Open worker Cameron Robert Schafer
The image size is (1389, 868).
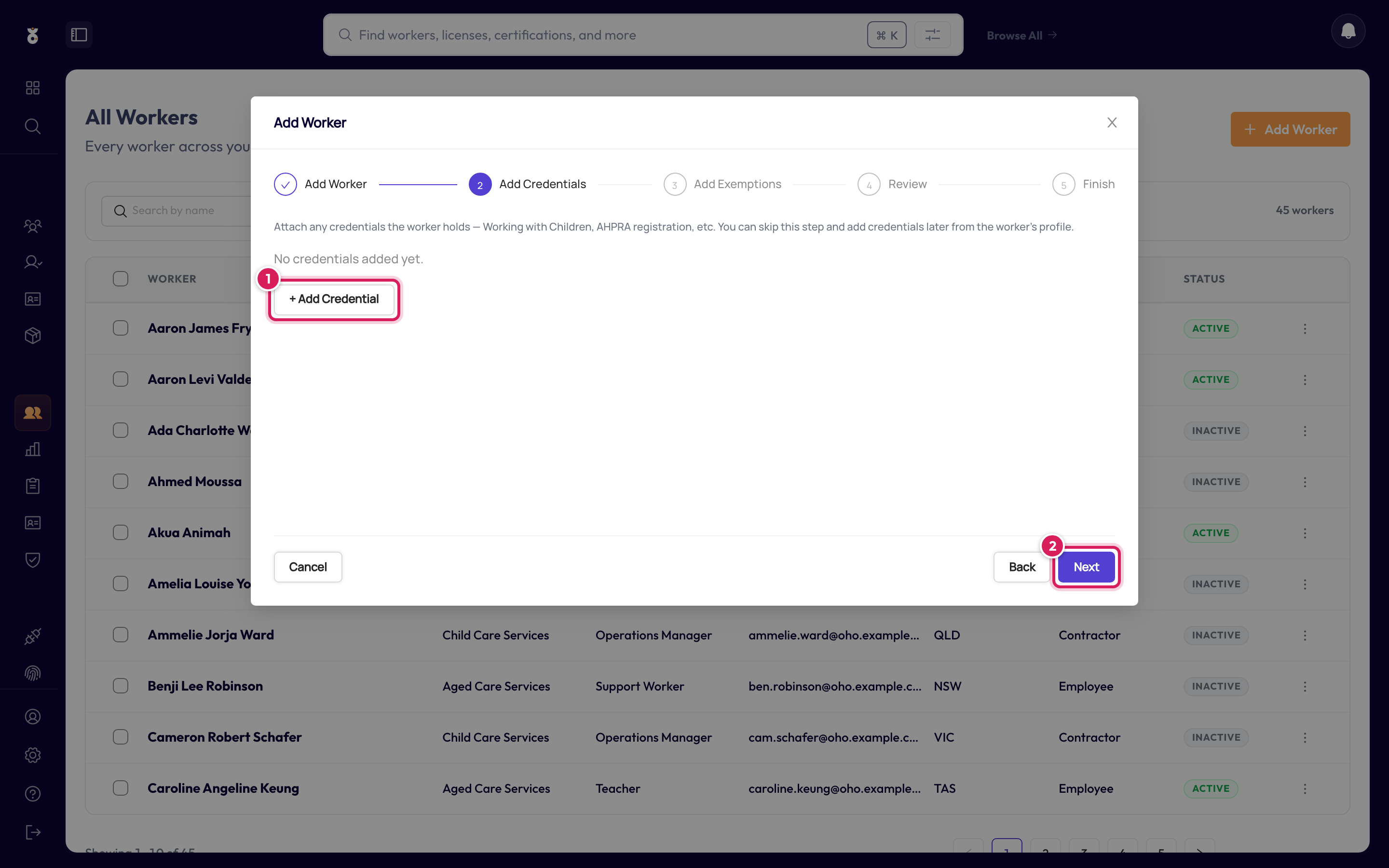click(x=224, y=737)
